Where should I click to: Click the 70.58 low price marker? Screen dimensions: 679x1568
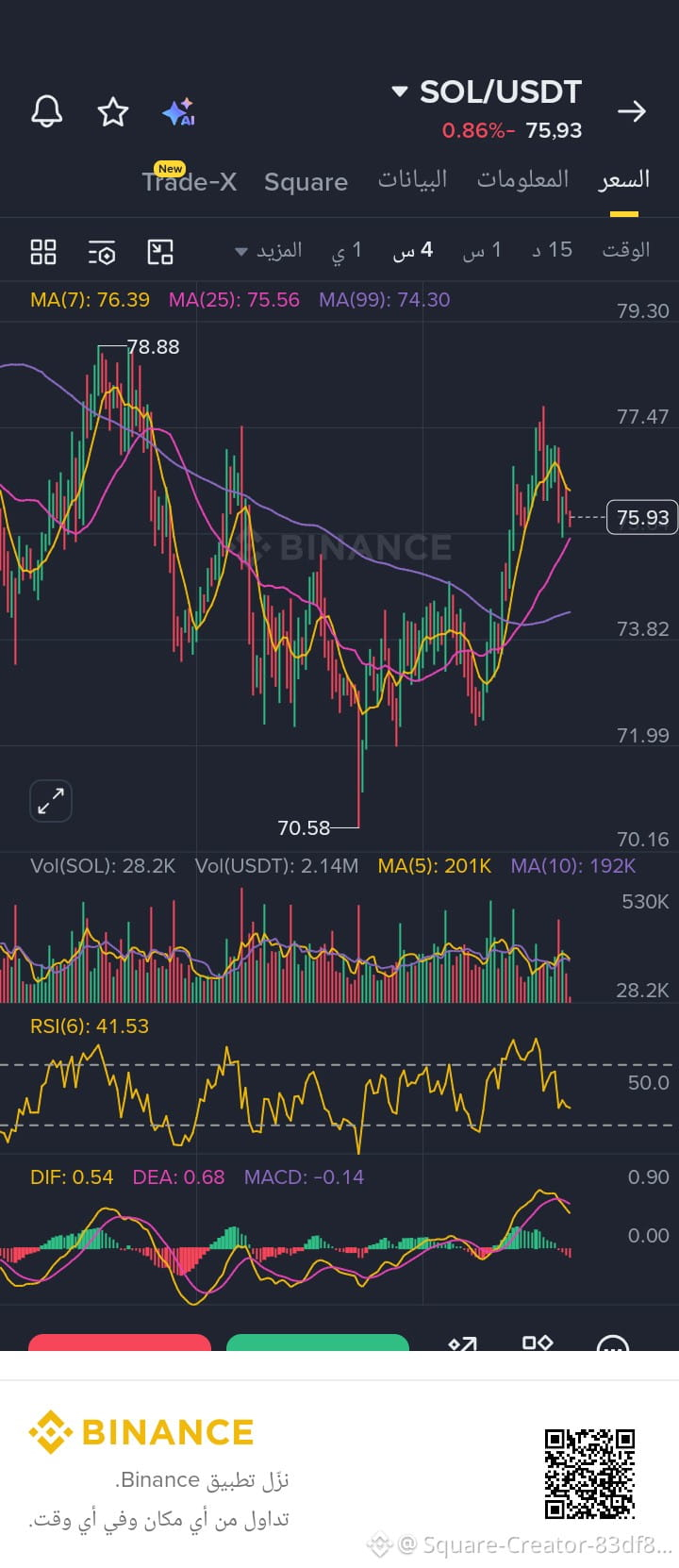[304, 828]
